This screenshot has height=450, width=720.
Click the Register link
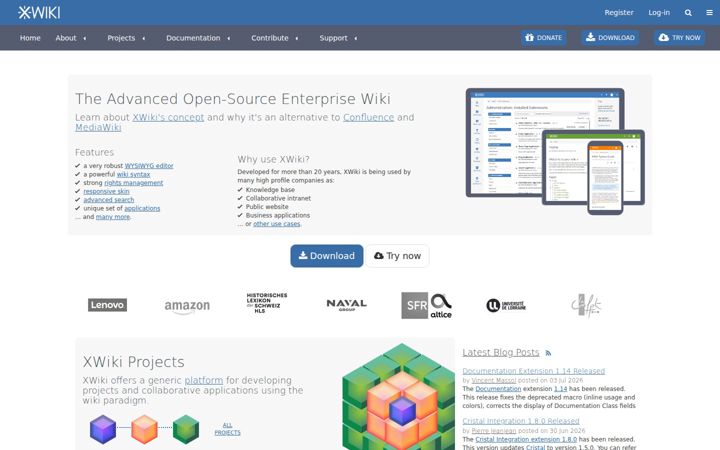click(x=619, y=12)
